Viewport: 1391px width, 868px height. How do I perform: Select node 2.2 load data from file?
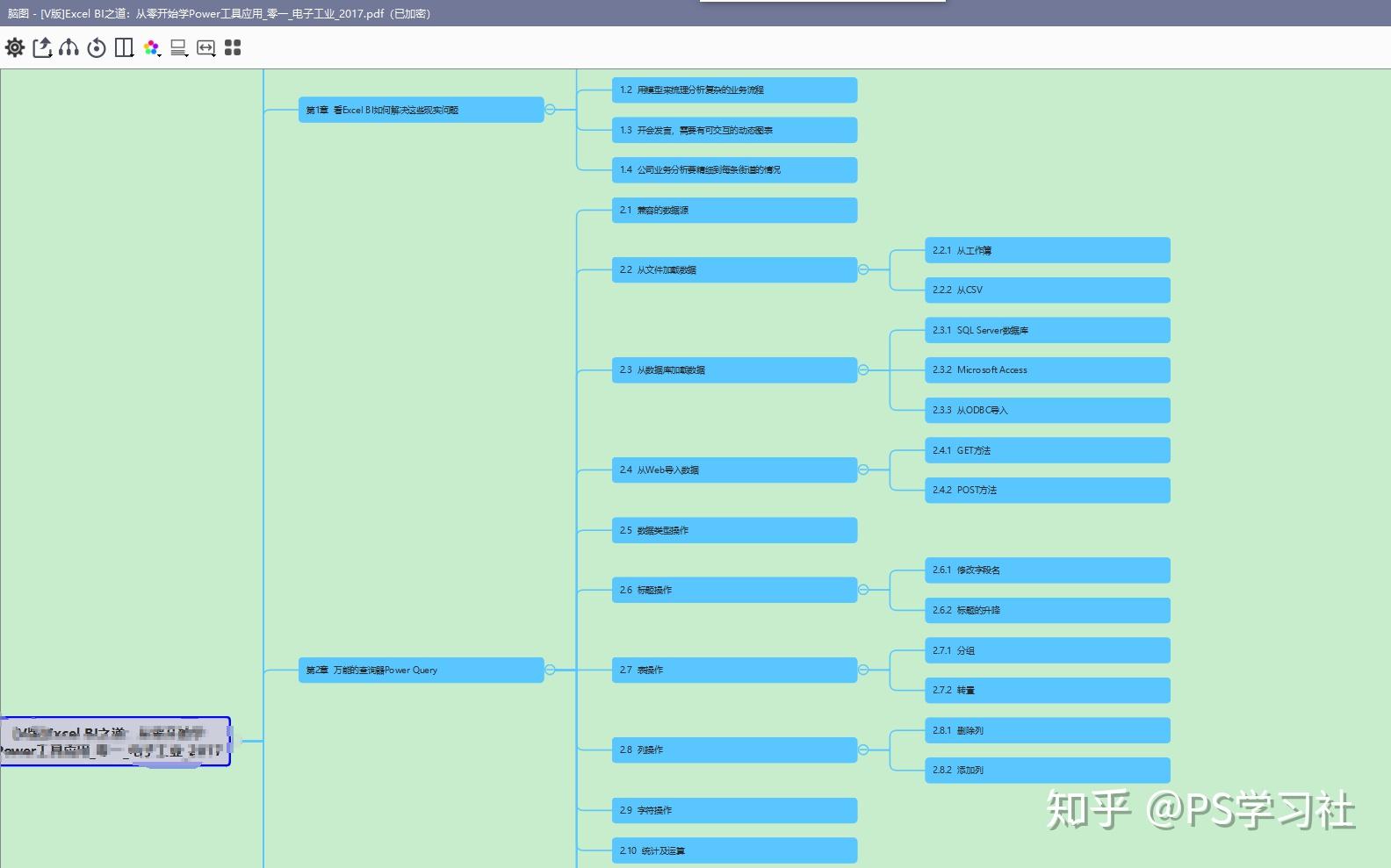click(734, 269)
